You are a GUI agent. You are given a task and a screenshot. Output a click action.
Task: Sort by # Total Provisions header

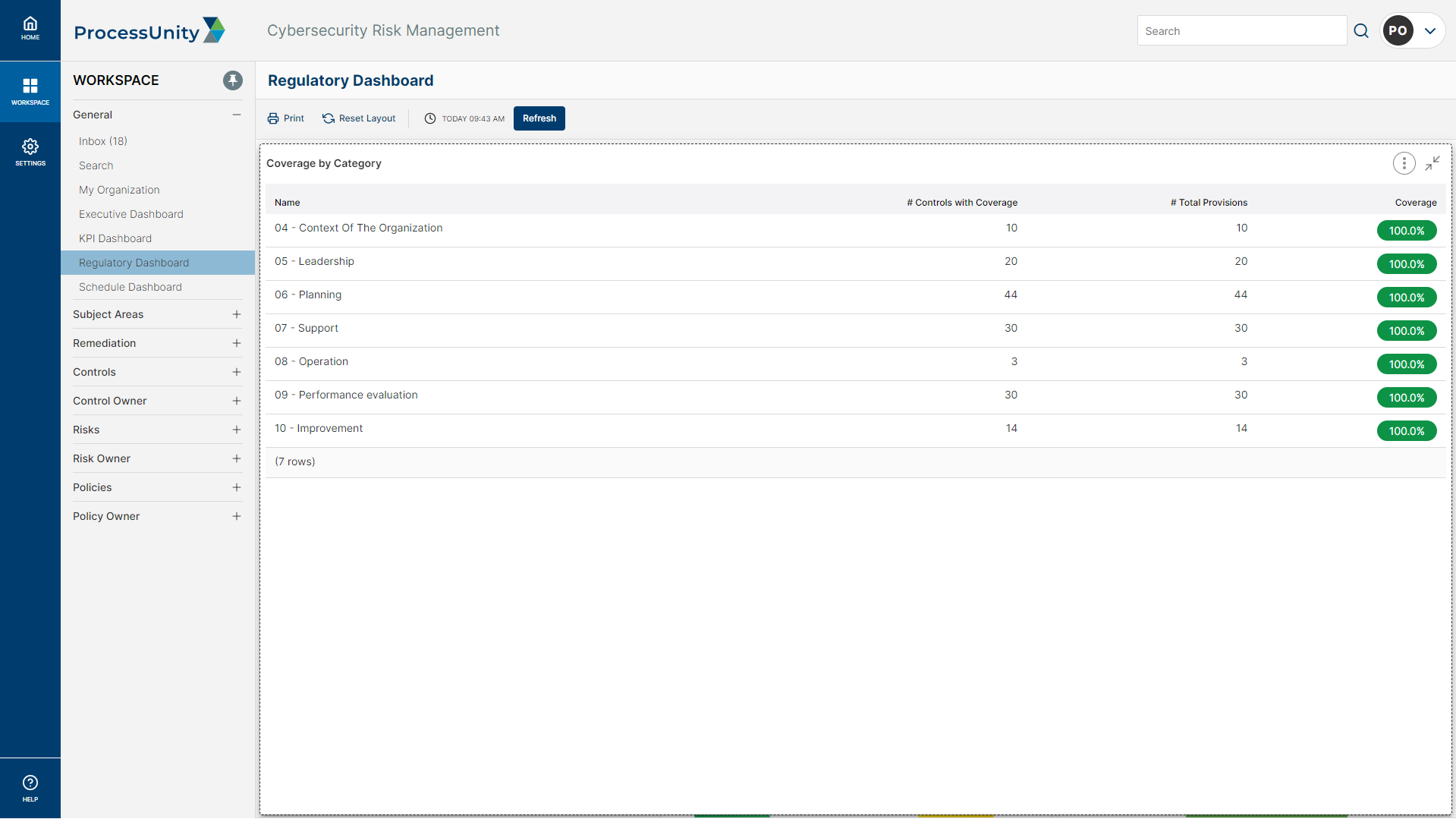(1209, 203)
